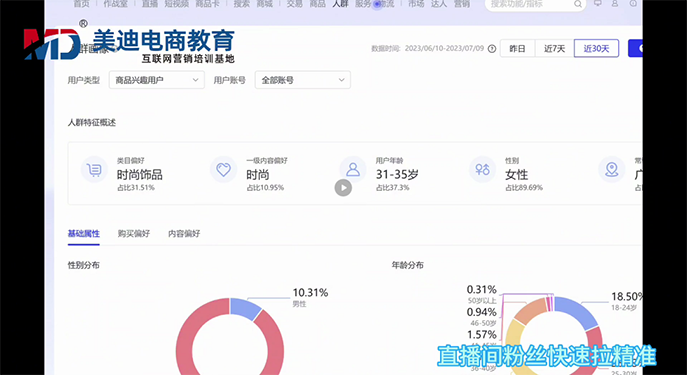Switch to the 内容偏好 tab

coord(184,234)
